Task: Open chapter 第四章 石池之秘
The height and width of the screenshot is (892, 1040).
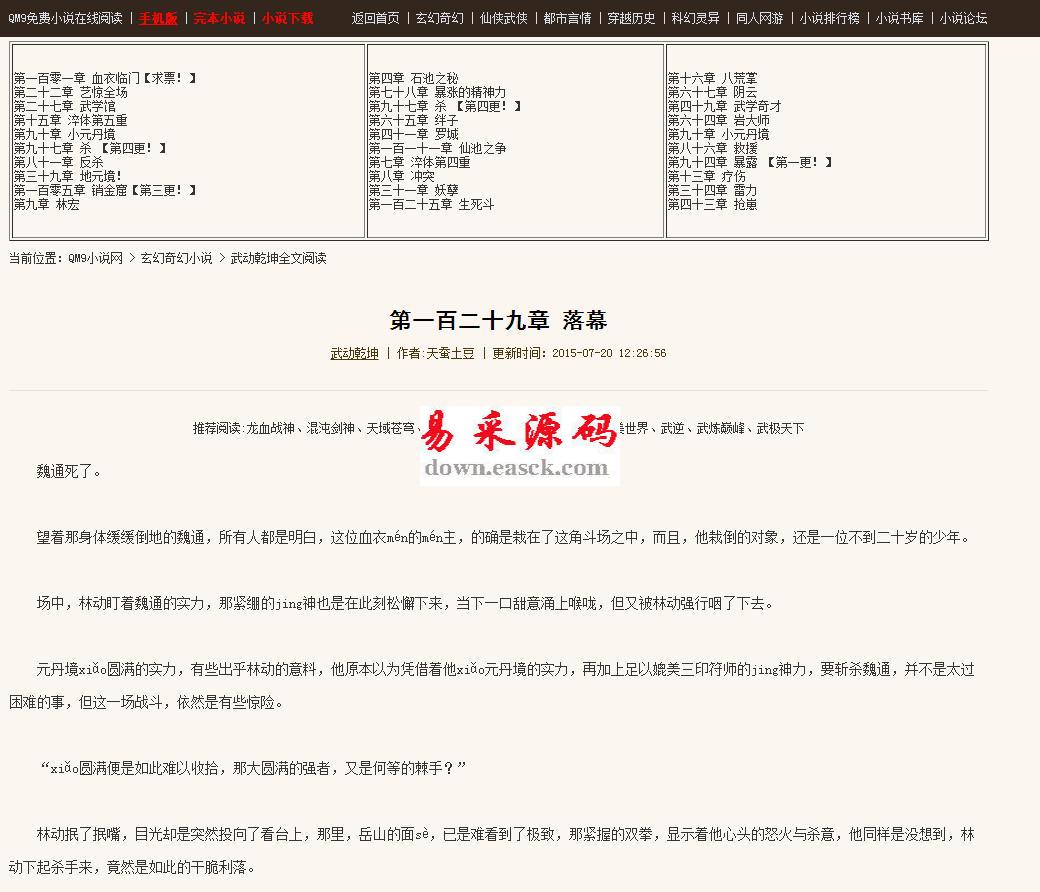Action: coord(413,78)
